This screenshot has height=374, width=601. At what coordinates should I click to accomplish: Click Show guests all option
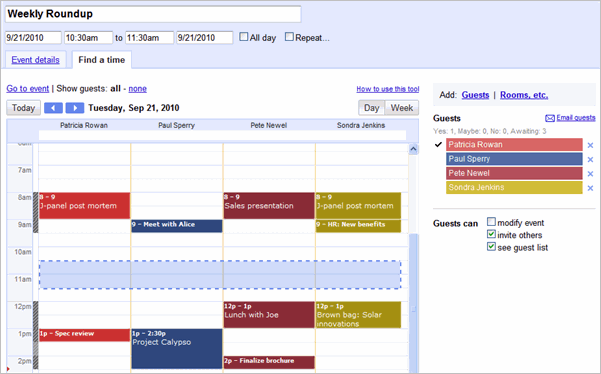point(115,89)
